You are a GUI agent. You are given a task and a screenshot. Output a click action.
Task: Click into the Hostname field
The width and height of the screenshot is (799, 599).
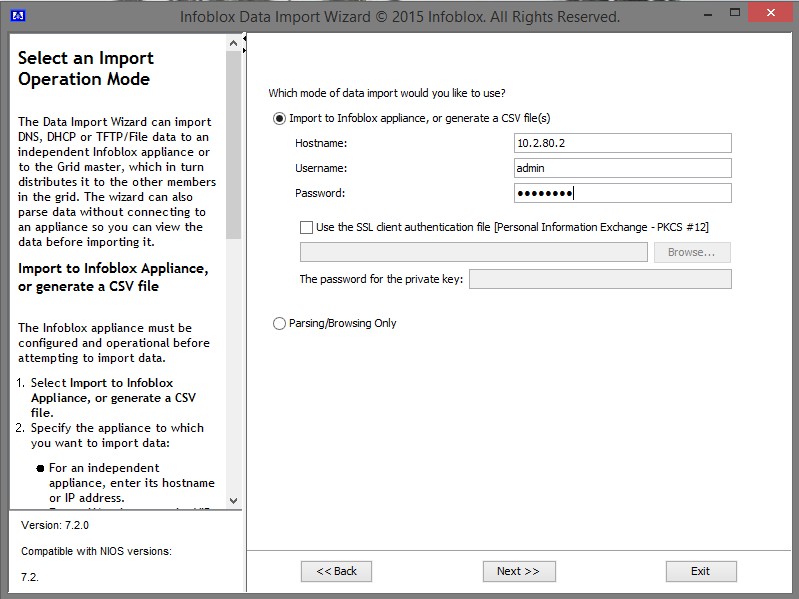622,144
